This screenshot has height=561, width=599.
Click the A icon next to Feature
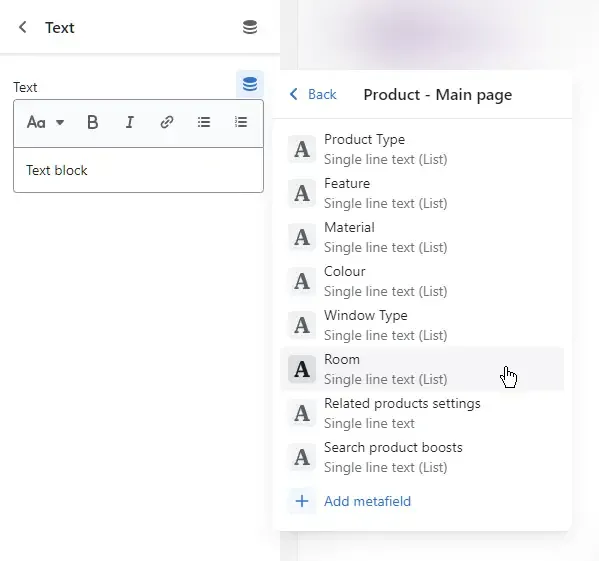(302, 193)
